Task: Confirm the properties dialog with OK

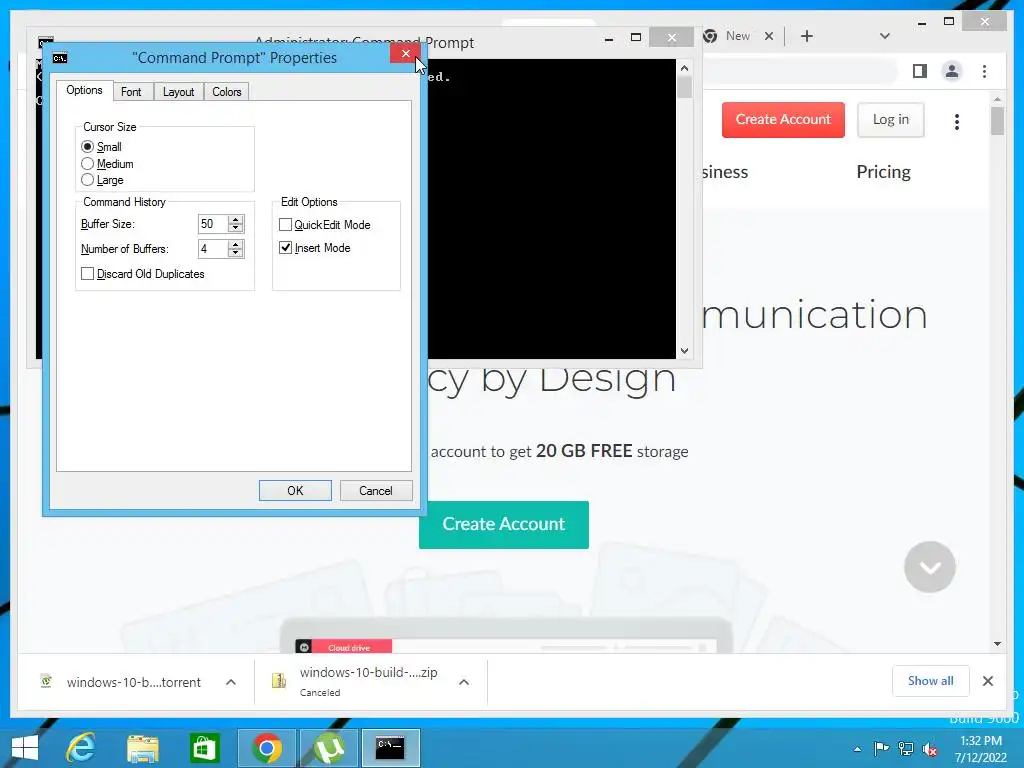Action: coord(295,490)
